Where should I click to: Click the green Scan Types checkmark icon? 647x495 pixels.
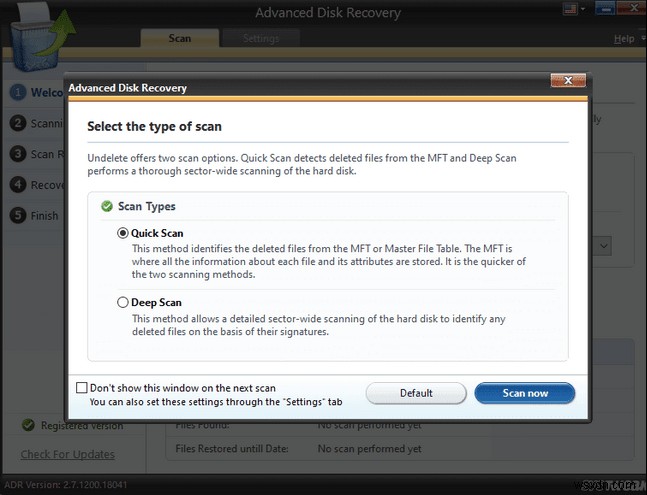(x=107, y=206)
